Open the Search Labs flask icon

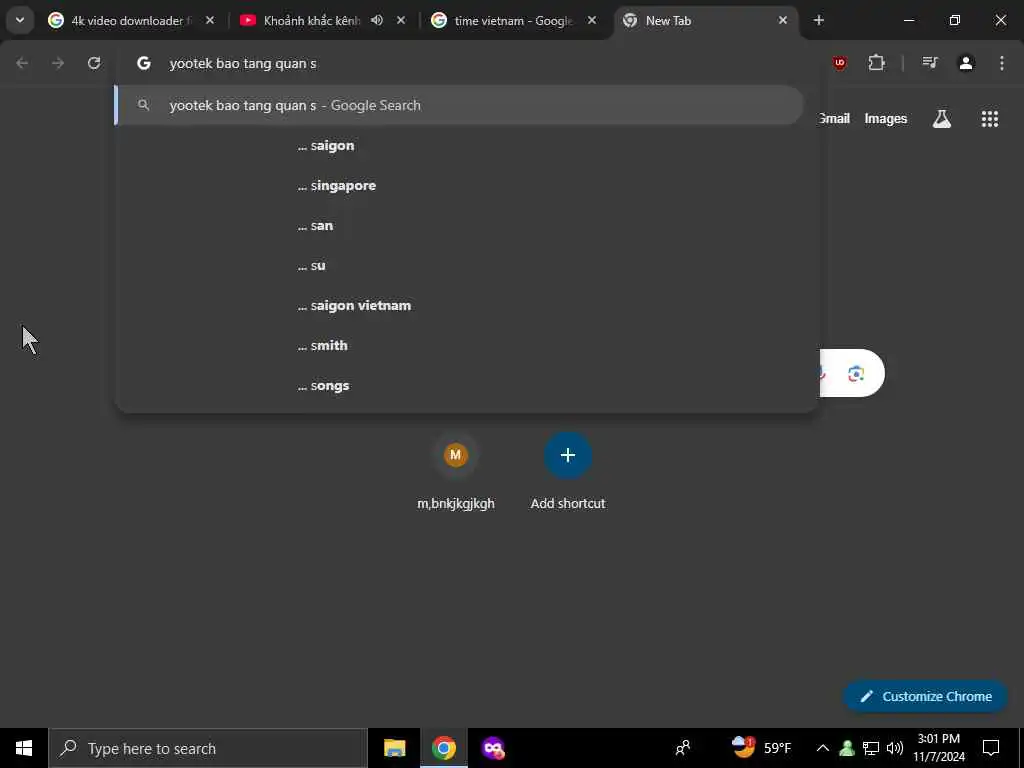(x=942, y=118)
